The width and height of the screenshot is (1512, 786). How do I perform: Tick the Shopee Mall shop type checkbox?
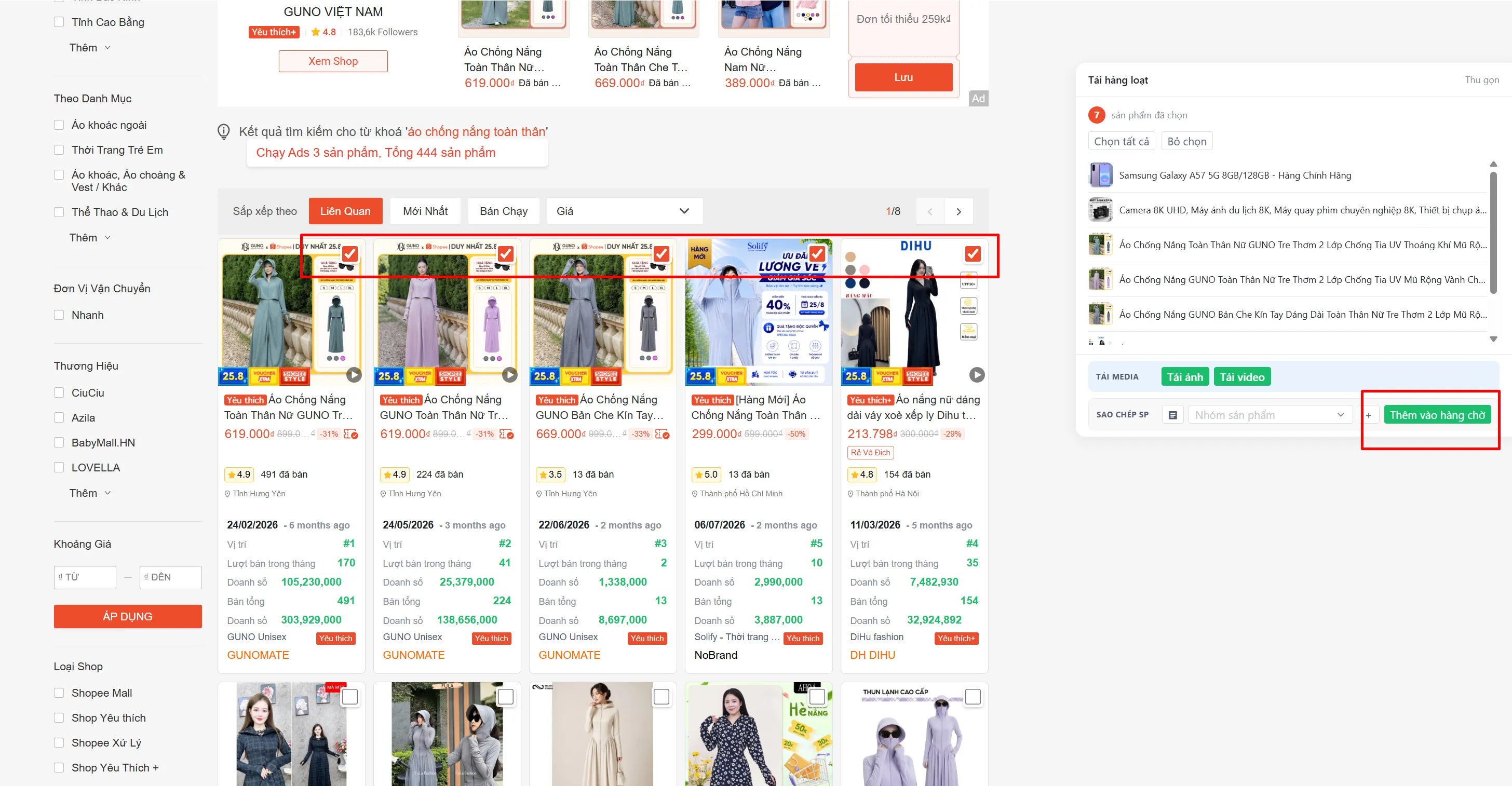click(x=59, y=693)
